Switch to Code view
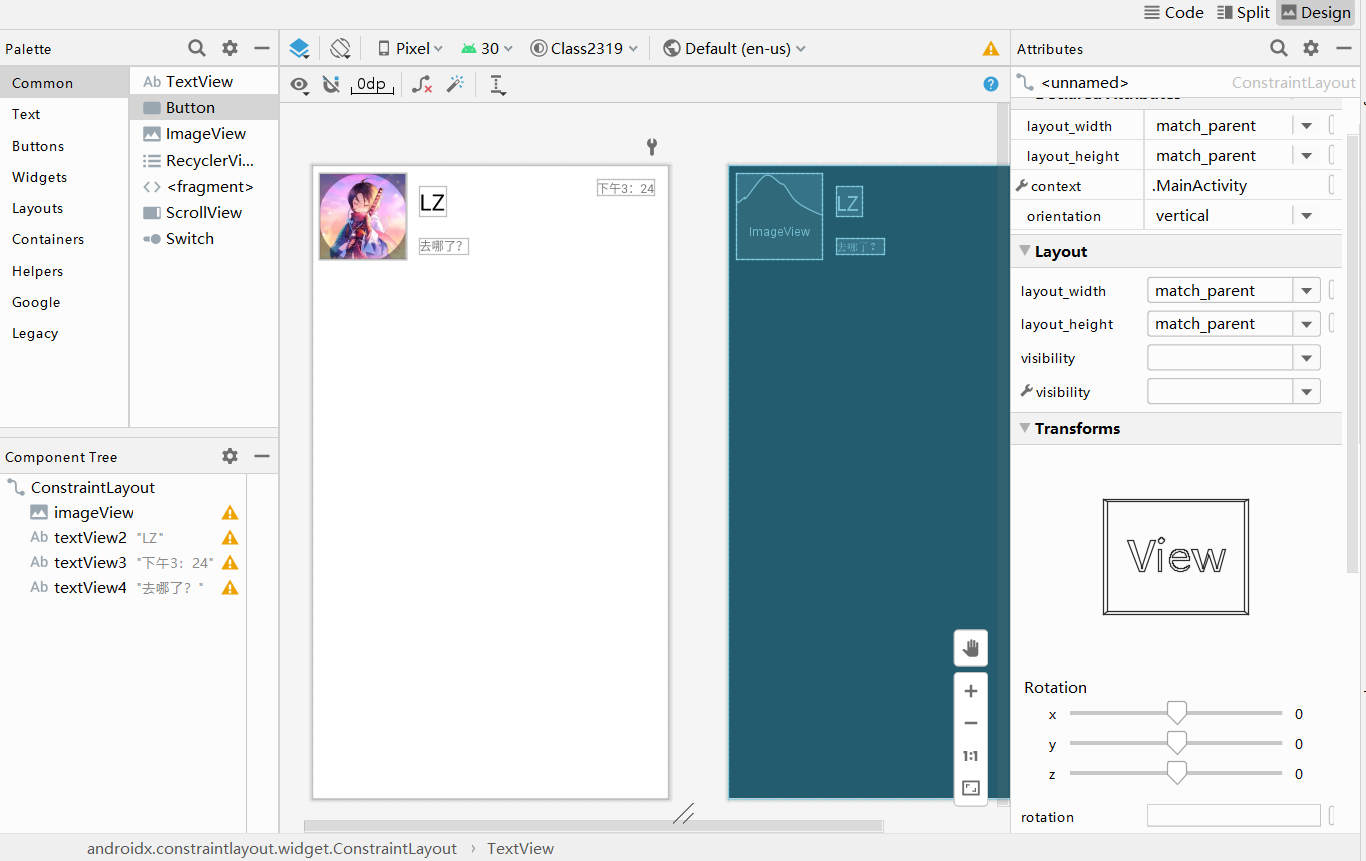 1173,12
